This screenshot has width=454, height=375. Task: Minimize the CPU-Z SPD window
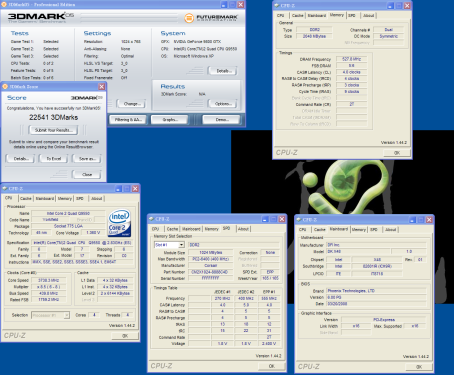click(265, 219)
